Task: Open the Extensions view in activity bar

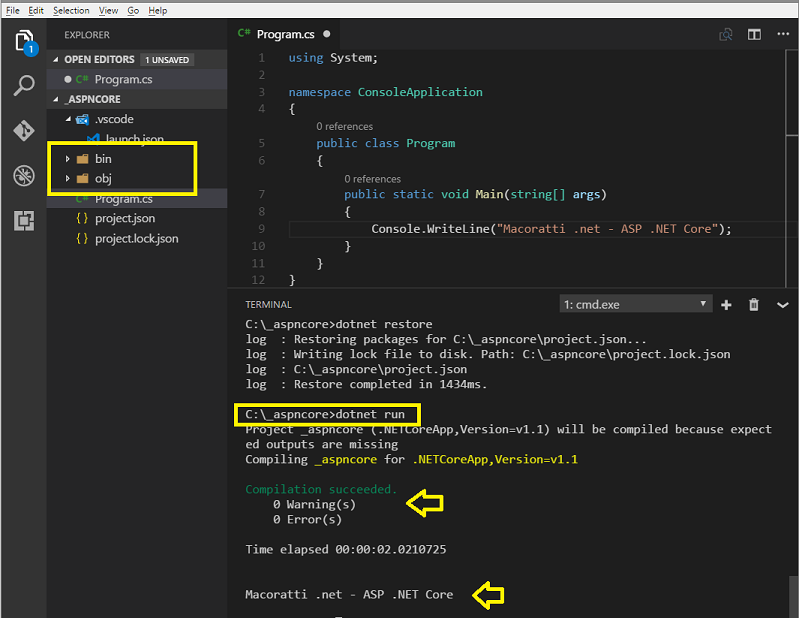Action: pos(24,221)
